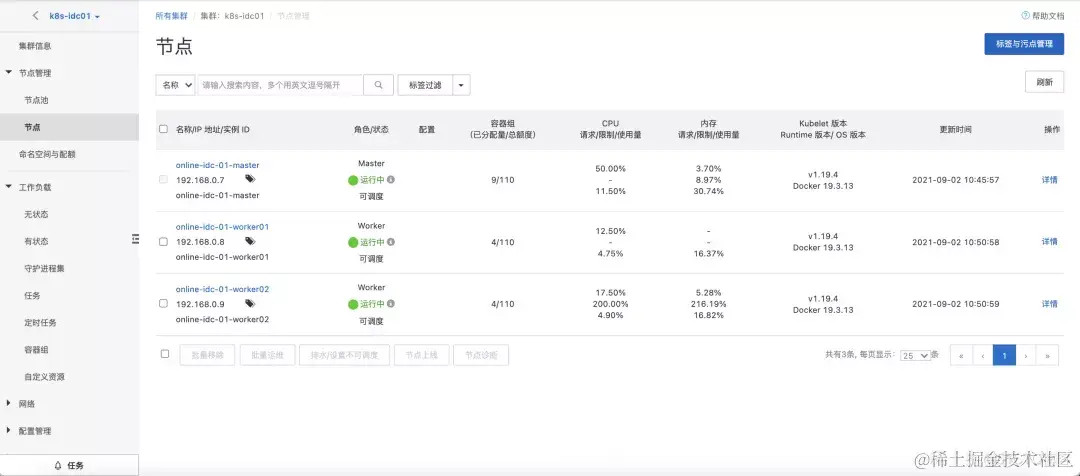Focus the node search input field

pyautogui.click(x=280, y=85)
